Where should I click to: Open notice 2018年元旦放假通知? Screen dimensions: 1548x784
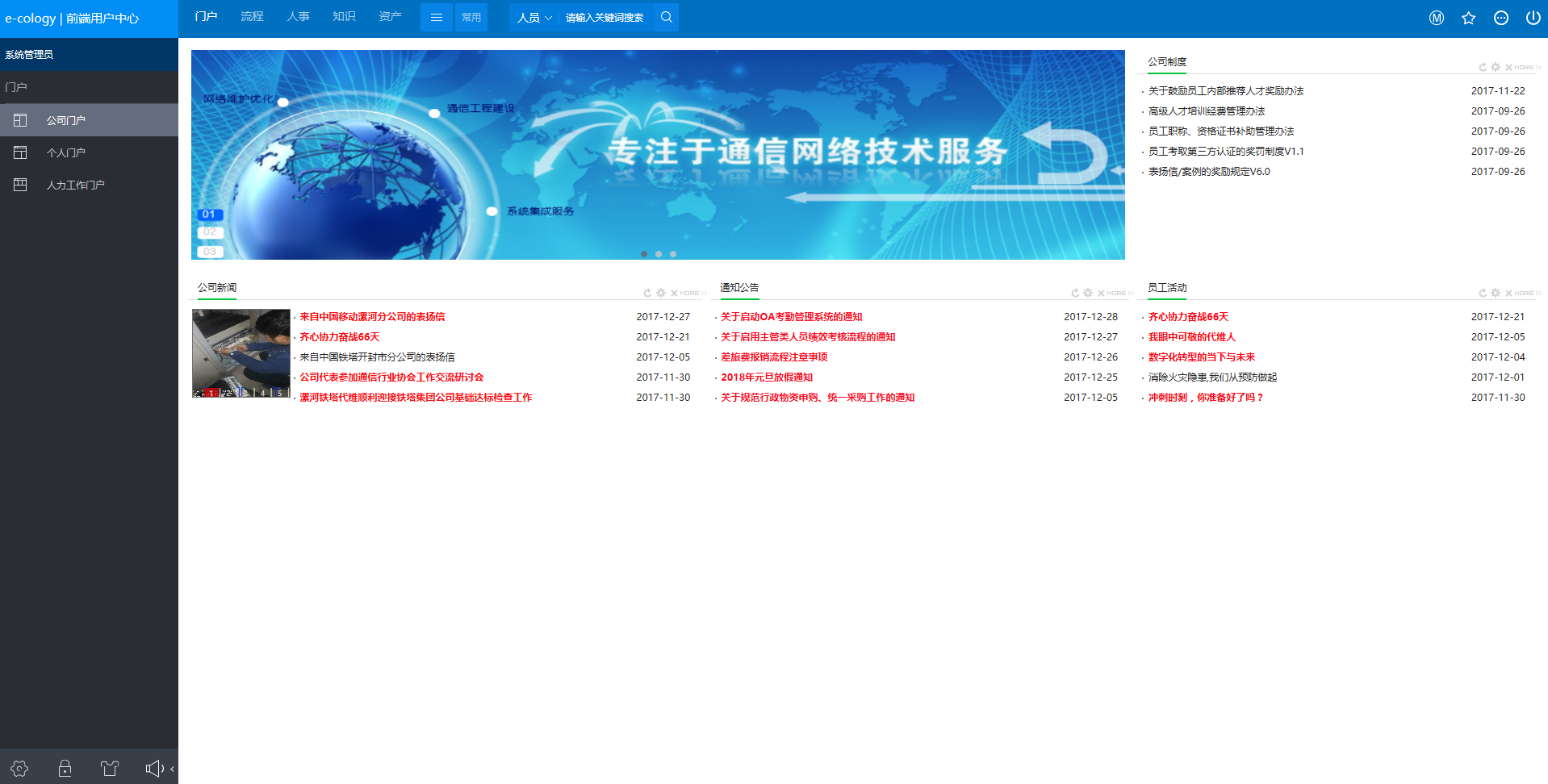tap(767, 377)
